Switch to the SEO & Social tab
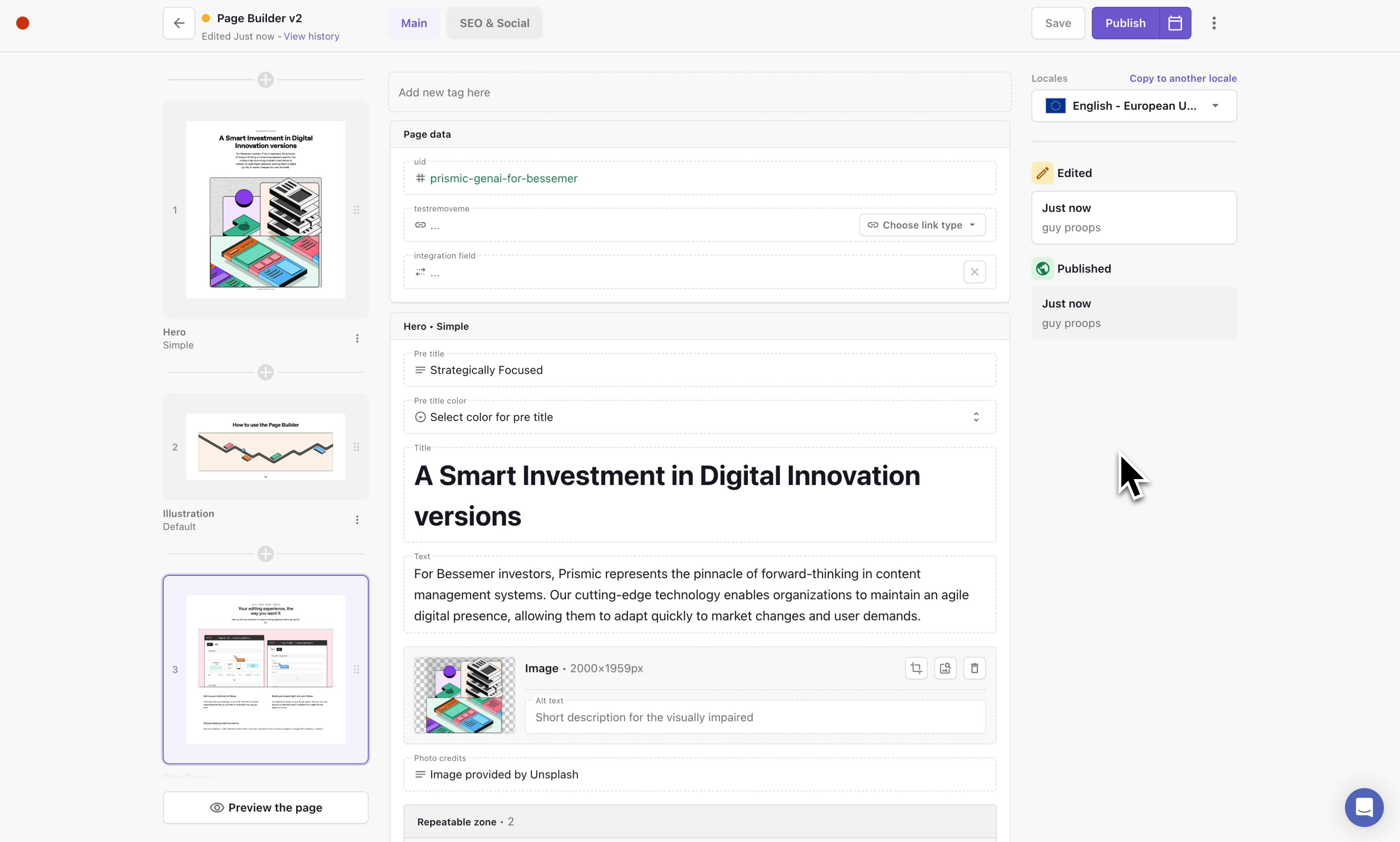 coord(494,23)
